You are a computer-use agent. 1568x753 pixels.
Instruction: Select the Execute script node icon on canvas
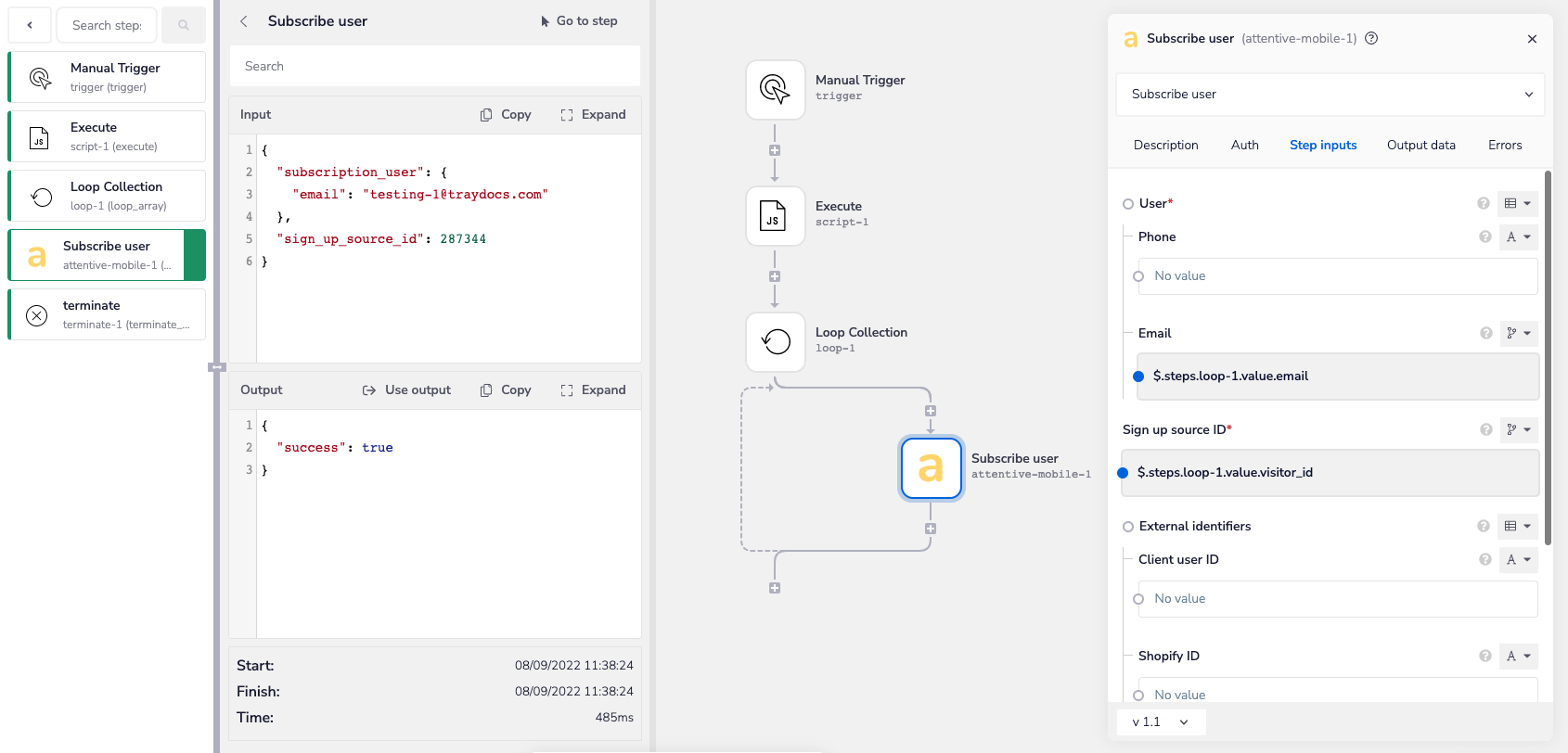coord(775,216)
